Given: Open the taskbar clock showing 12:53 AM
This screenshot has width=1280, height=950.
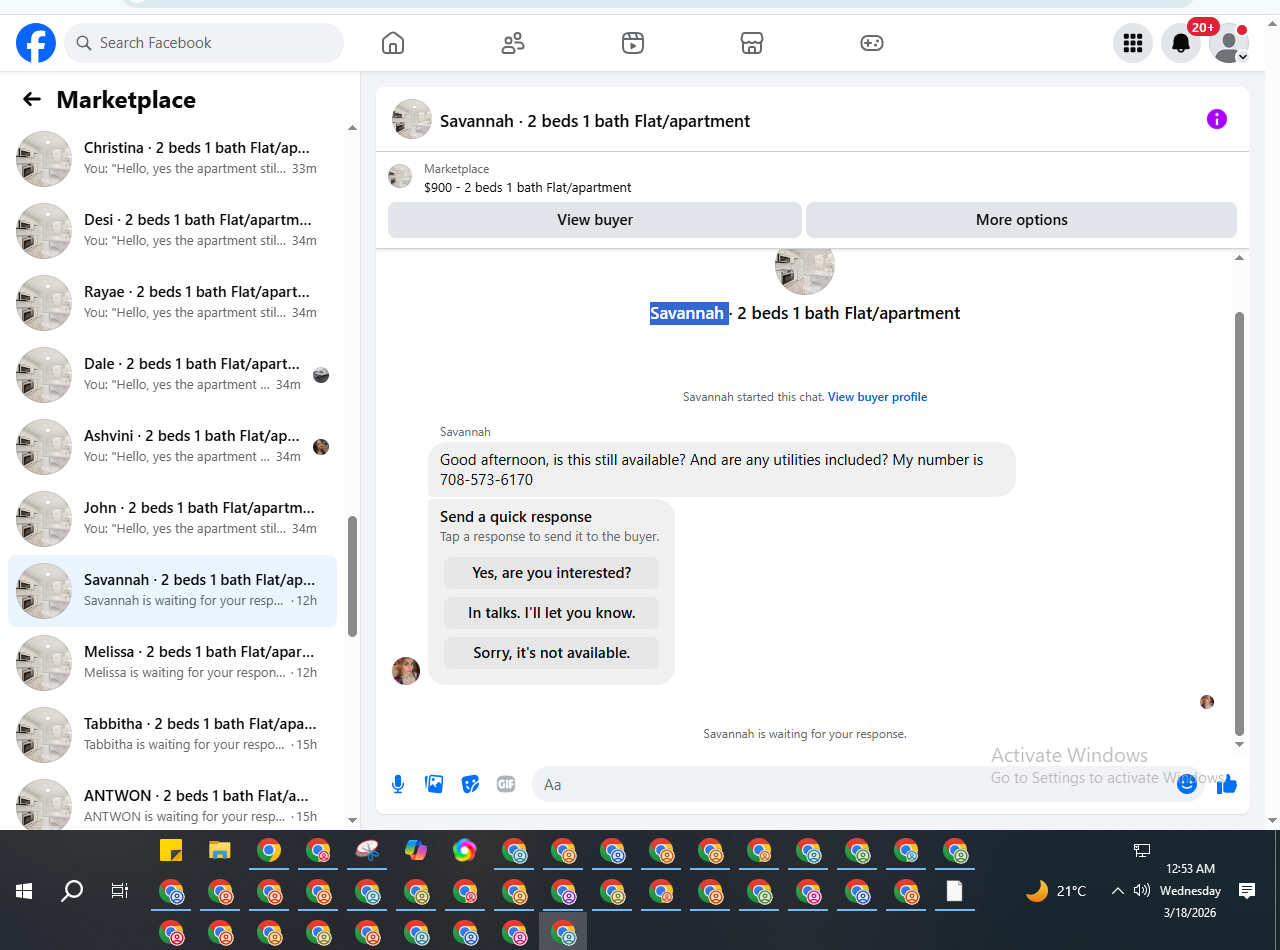Looking at the screenshot, I should 1190,890.
